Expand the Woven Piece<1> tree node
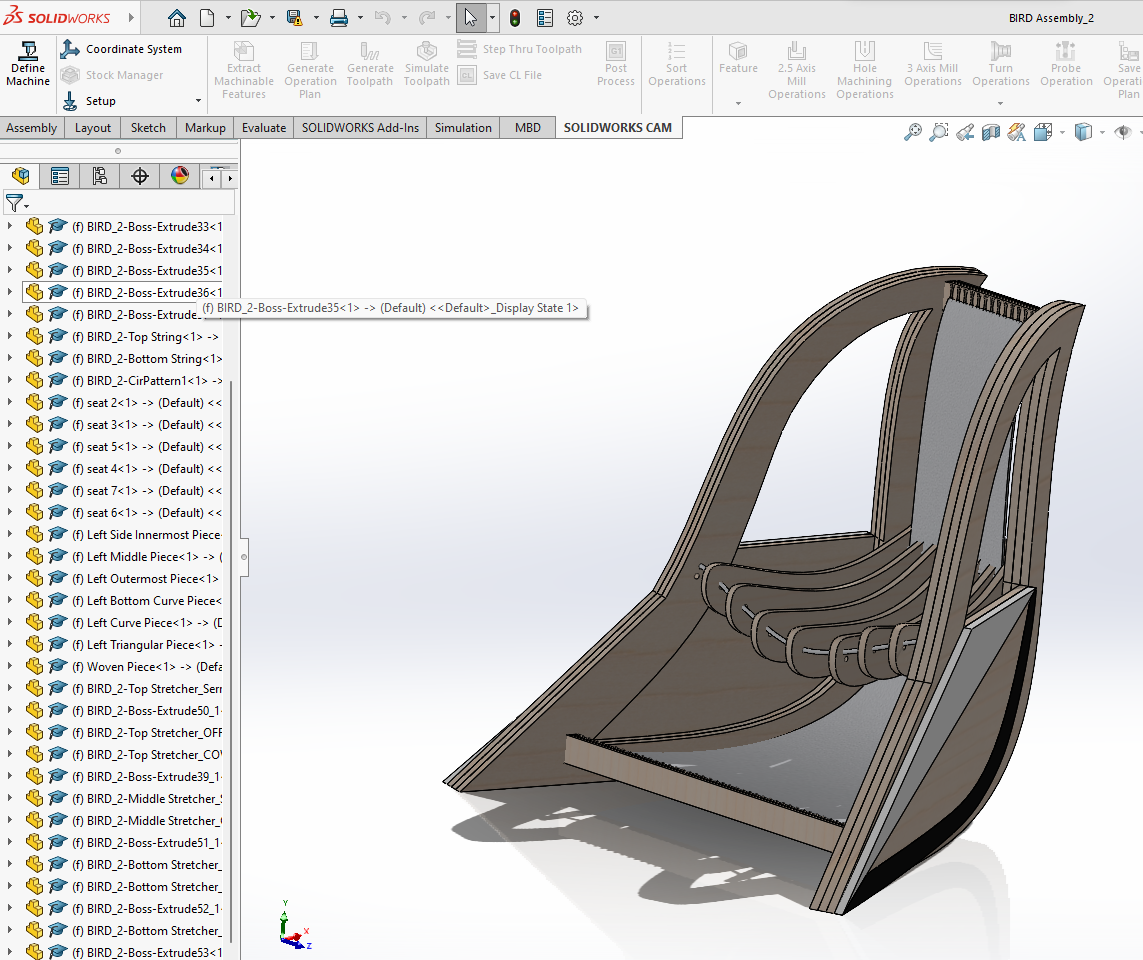 coord(10,667)
